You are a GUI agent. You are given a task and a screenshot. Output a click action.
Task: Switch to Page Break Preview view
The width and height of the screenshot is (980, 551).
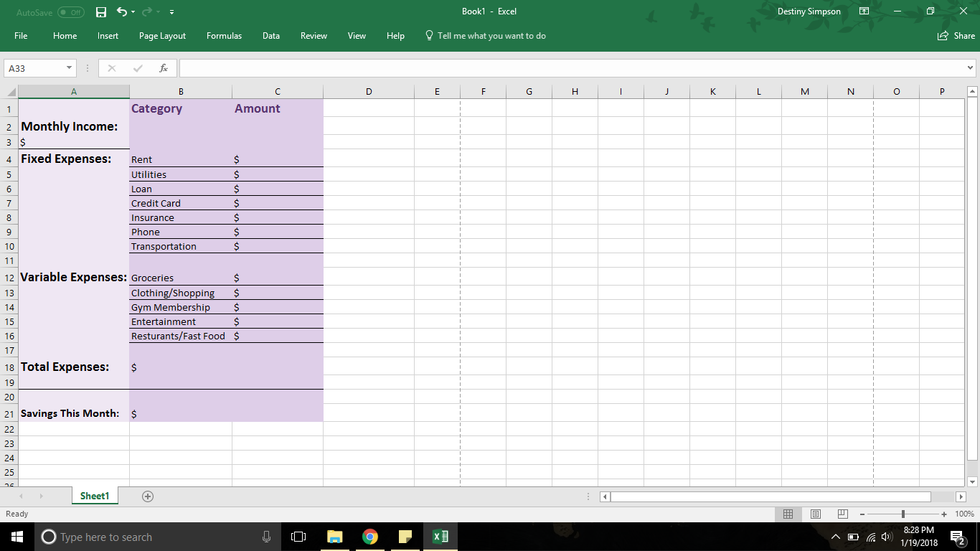point(842,514)
